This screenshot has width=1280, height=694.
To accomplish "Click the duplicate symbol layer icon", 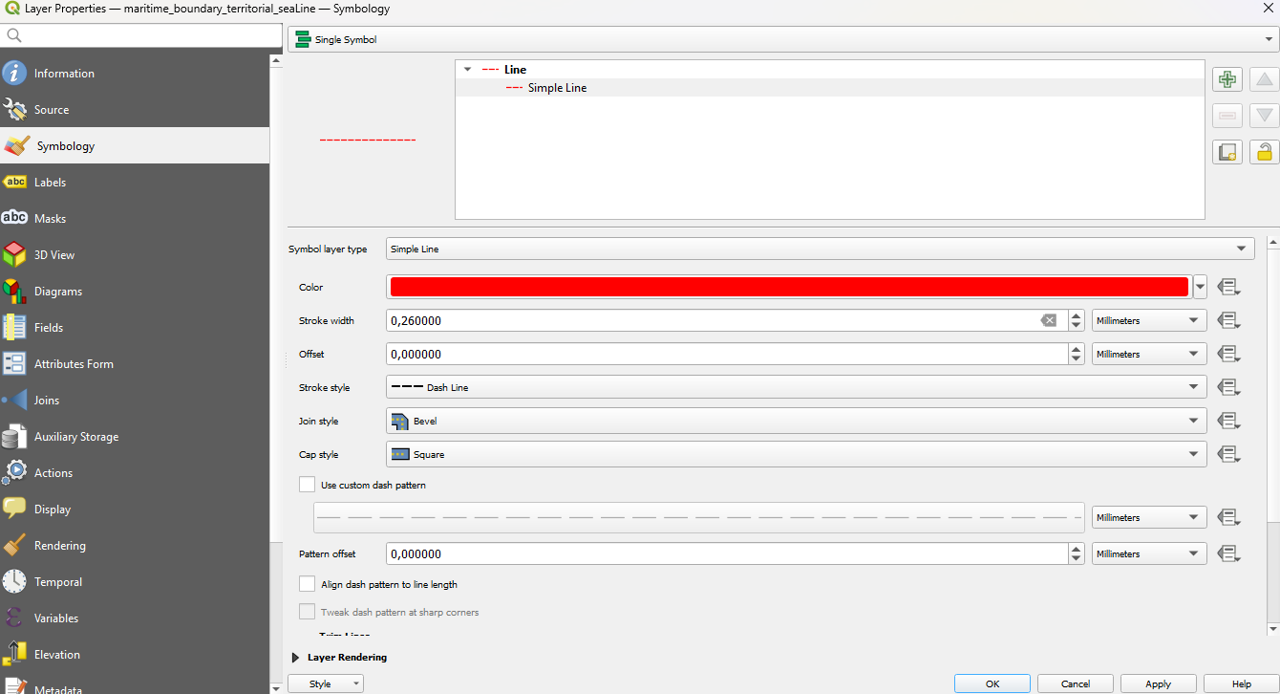I will point(1227,152).
